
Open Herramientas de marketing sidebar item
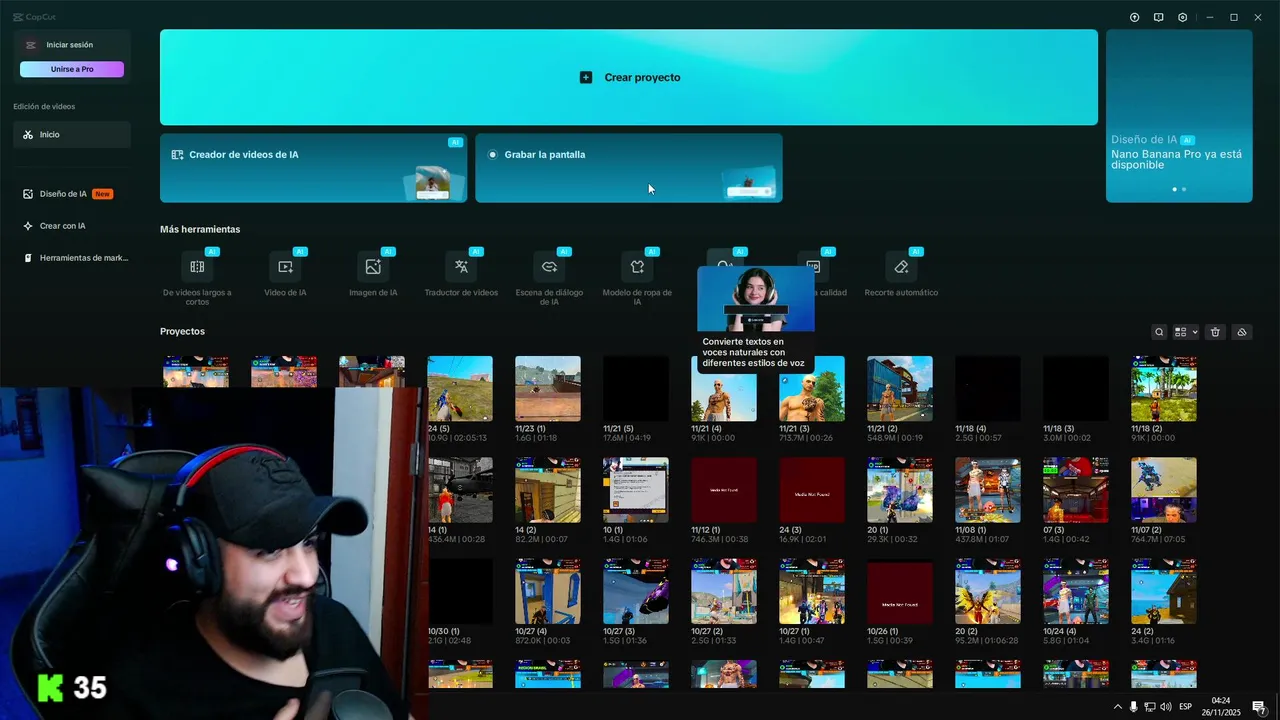[72, 258]
